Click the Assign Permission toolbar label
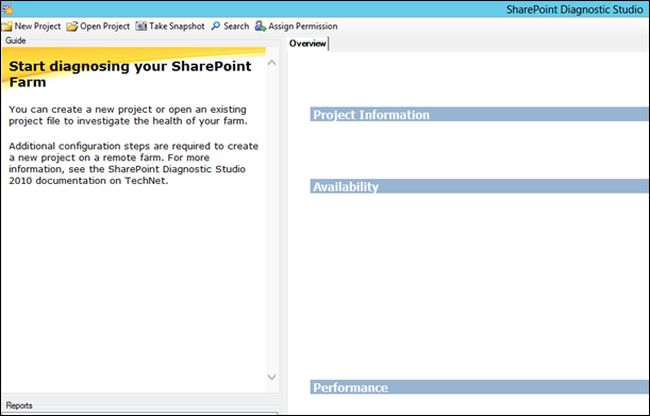Viewport: 650px width, 416px height. pyautogui.click(x=303, y=26)
